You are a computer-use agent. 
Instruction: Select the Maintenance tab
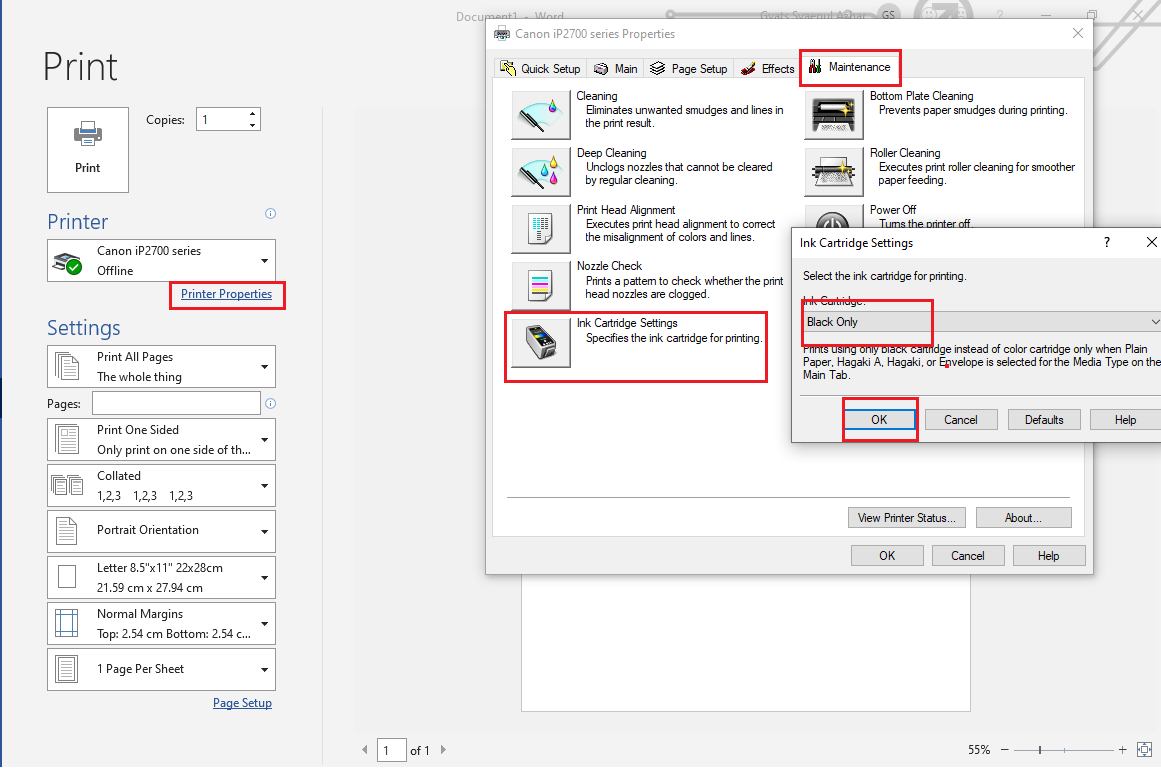click(x=850, y=67)
